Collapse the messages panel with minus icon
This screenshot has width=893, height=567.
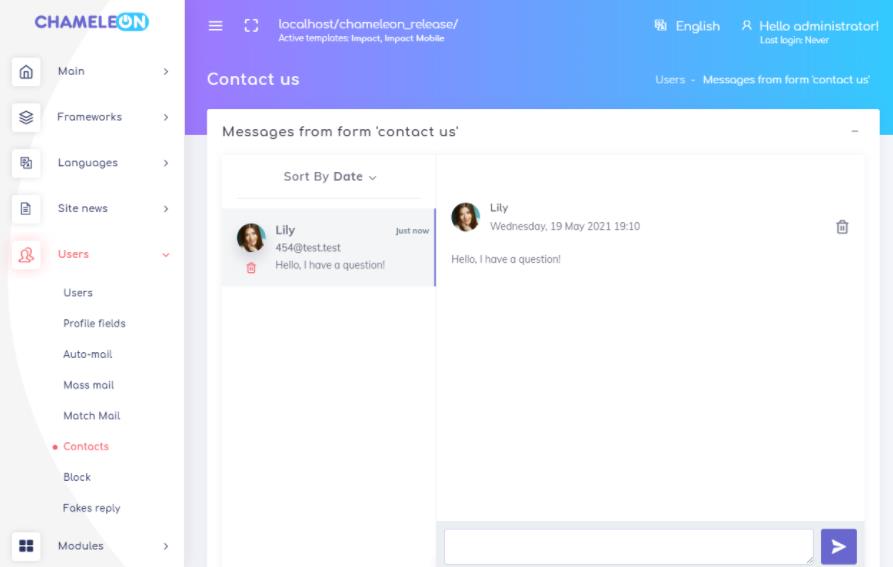854,132
